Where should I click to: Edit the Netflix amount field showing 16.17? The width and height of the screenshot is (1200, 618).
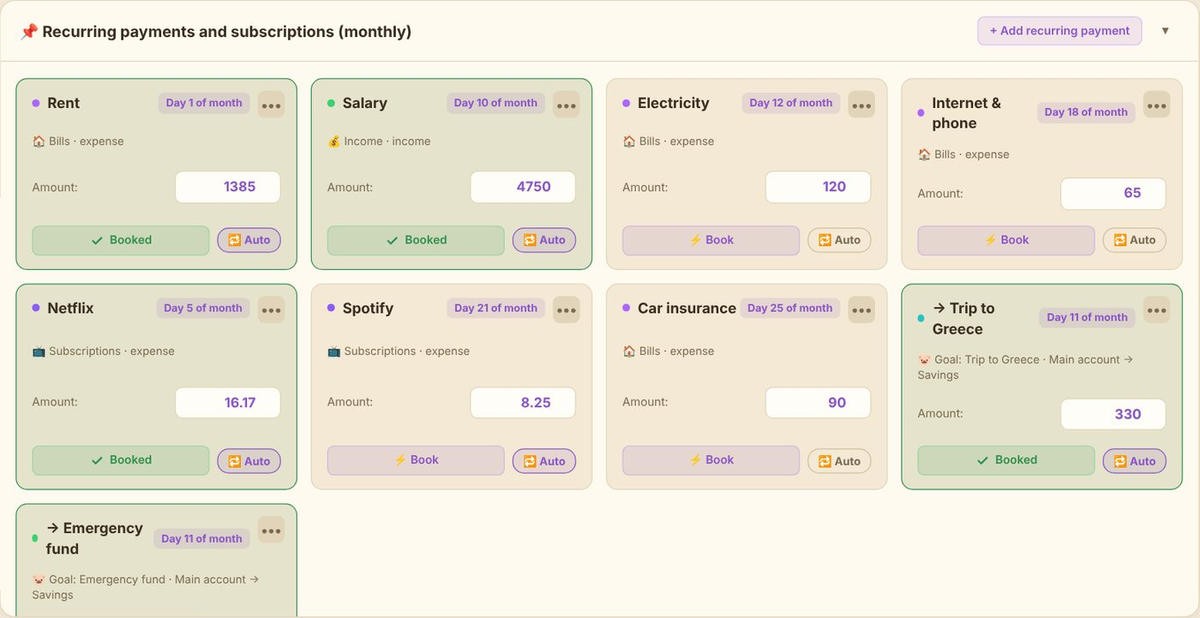point(228,403)
